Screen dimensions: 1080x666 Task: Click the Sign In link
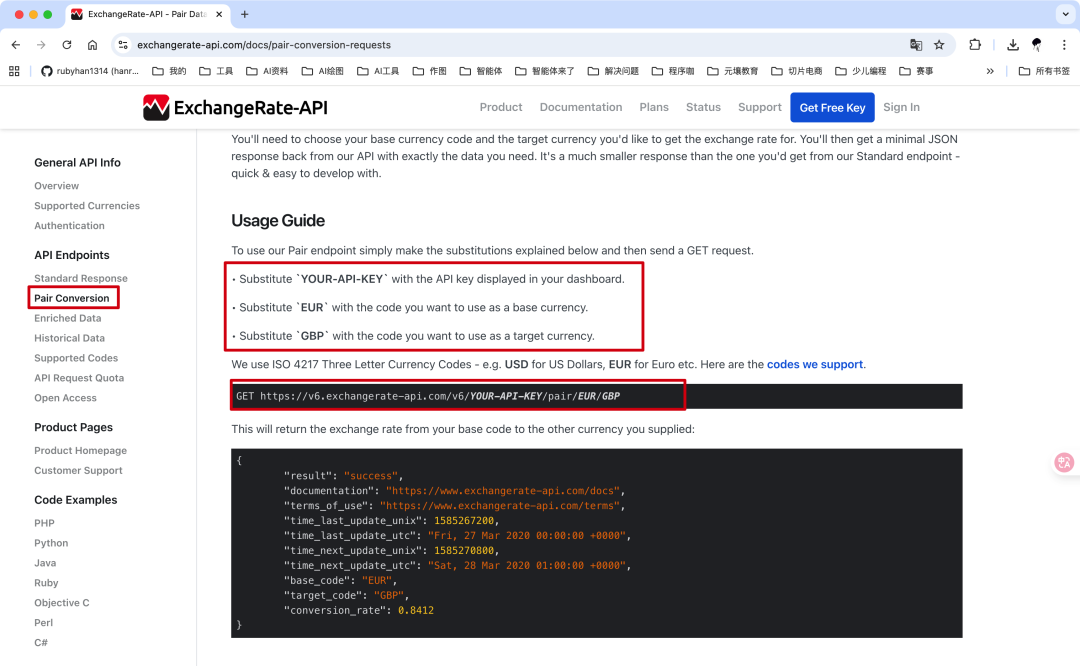901,107
